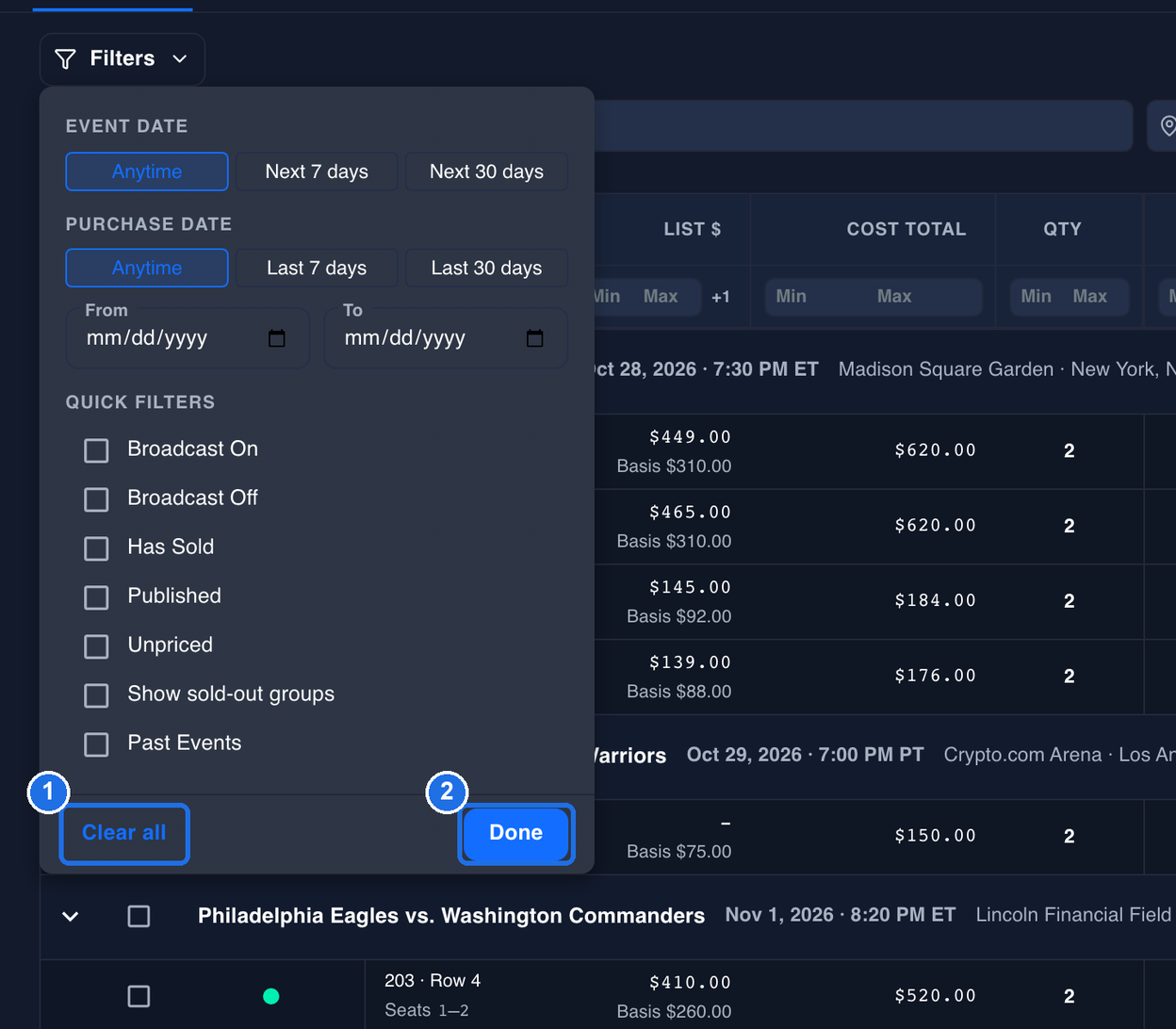The height and width of the screenshot is (1029, 1176).
Task: Check the Broadcast Off filter
Action: pyautogui.click(x=96, y=499)
